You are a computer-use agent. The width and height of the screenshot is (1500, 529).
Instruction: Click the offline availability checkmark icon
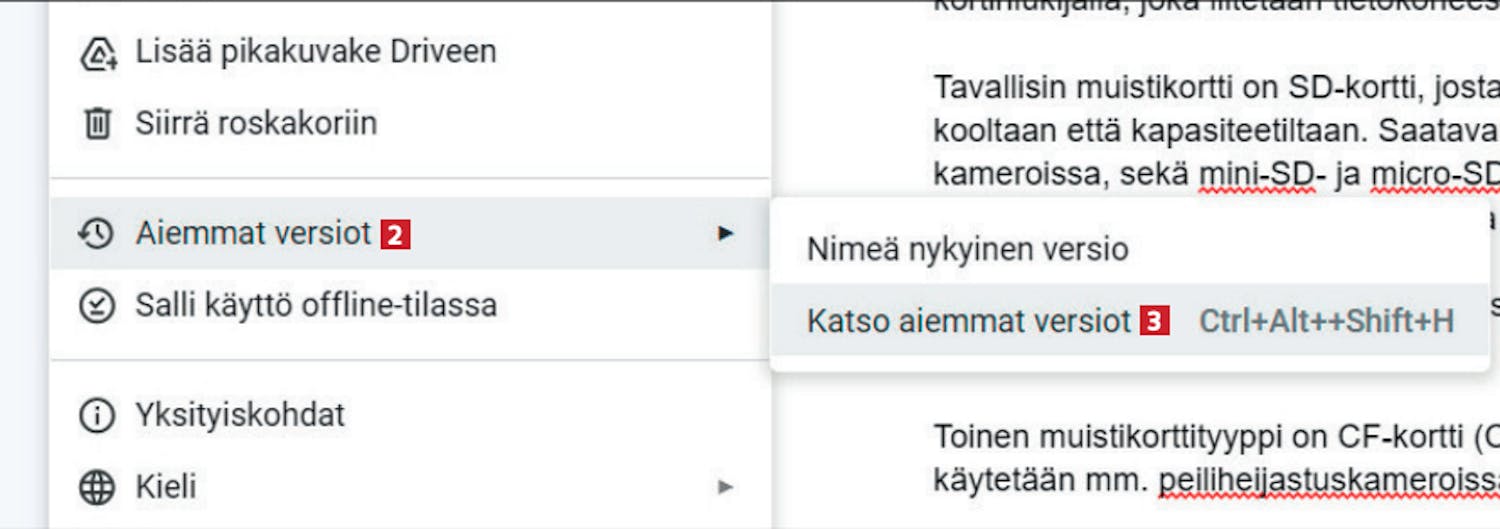tap(97, 306)
